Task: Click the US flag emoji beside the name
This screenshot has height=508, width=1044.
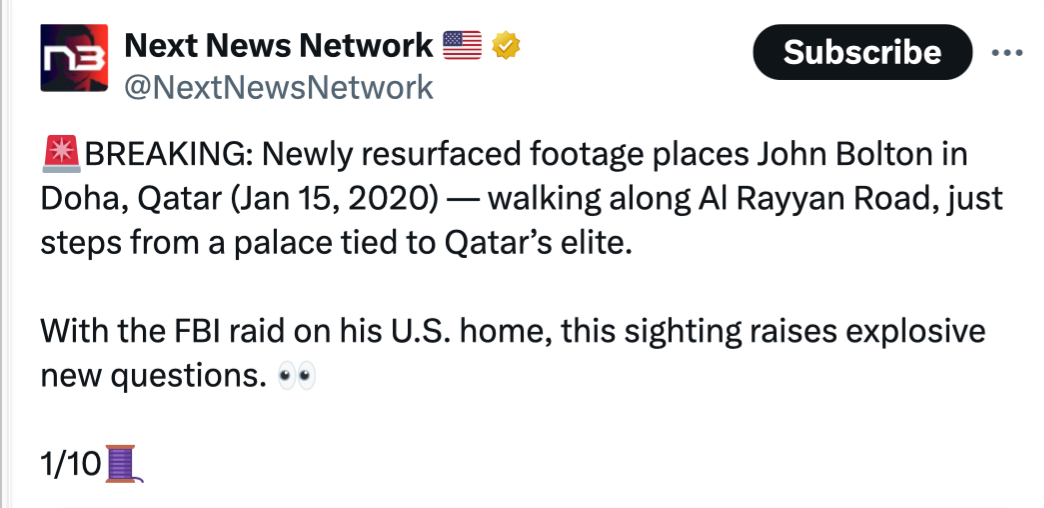Action: click(462, 46)
